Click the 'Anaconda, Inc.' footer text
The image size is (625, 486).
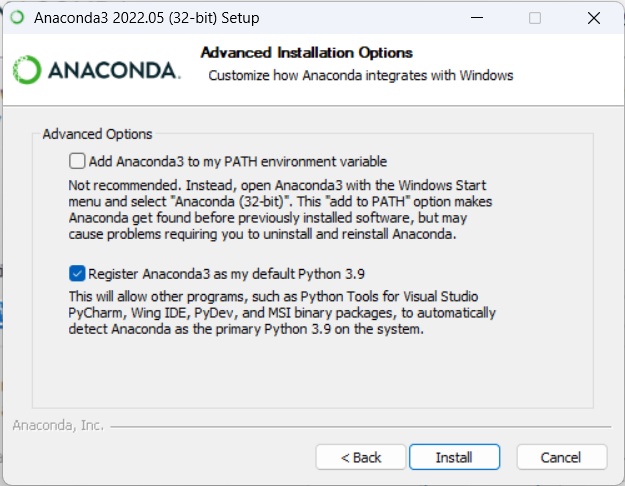pos(58,425)
